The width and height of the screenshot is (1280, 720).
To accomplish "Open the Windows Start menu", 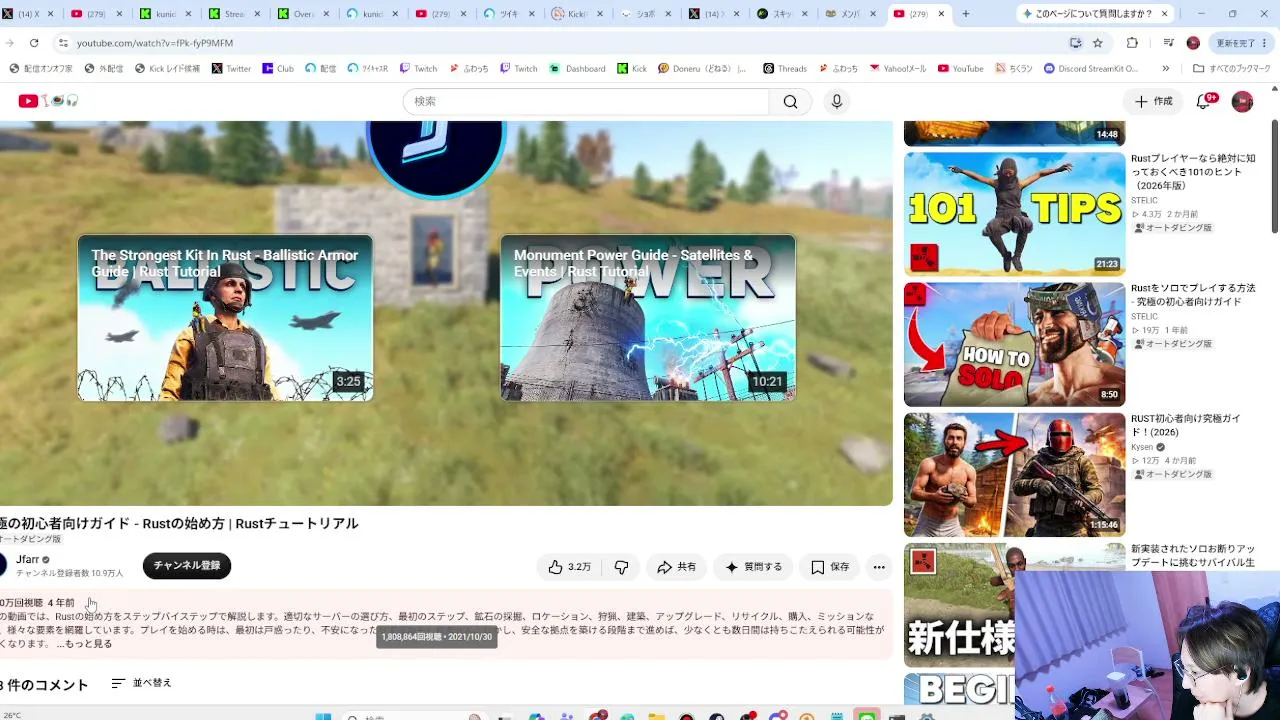I will click(x=323, y=716).
